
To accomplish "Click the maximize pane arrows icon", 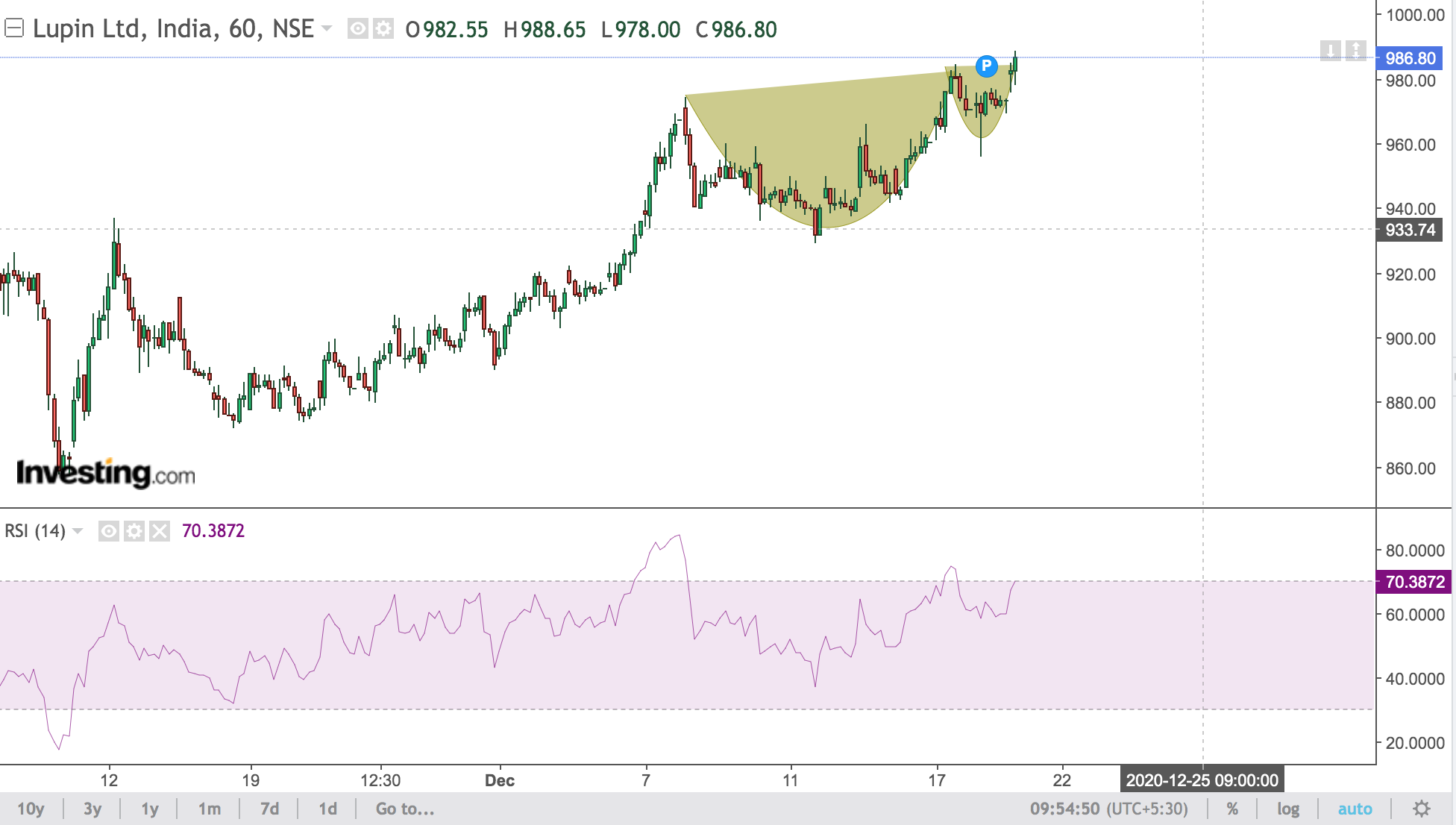I will tap(1355, 51).
